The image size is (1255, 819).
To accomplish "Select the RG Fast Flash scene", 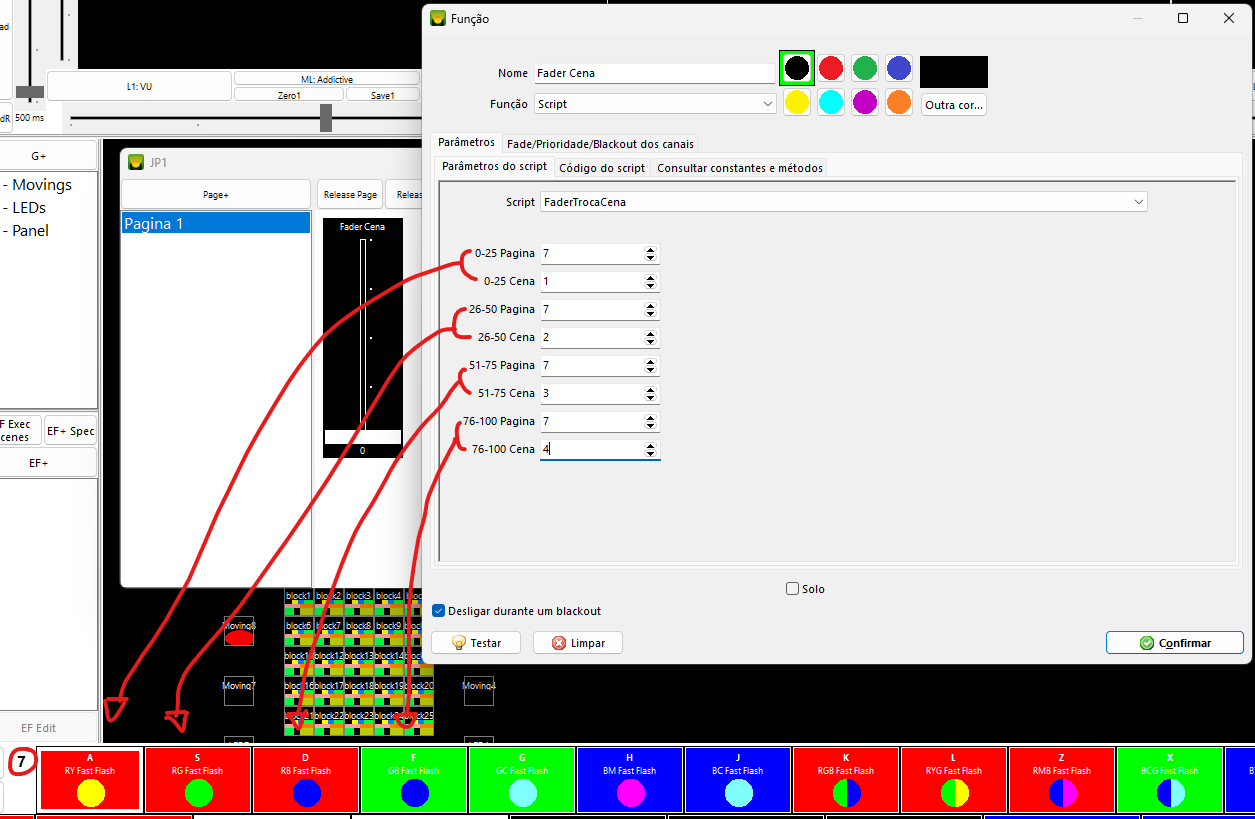I will point(197,779).
